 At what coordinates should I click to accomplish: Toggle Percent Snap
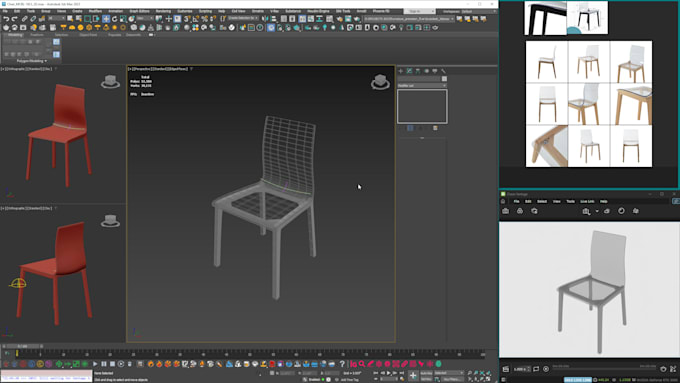click(205, 19)
